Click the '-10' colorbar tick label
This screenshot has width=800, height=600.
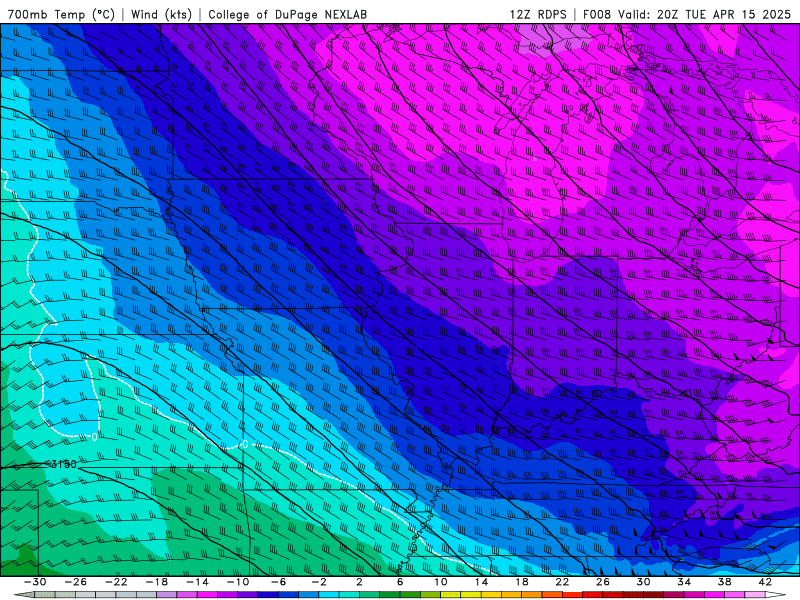(x=237, y=582)
